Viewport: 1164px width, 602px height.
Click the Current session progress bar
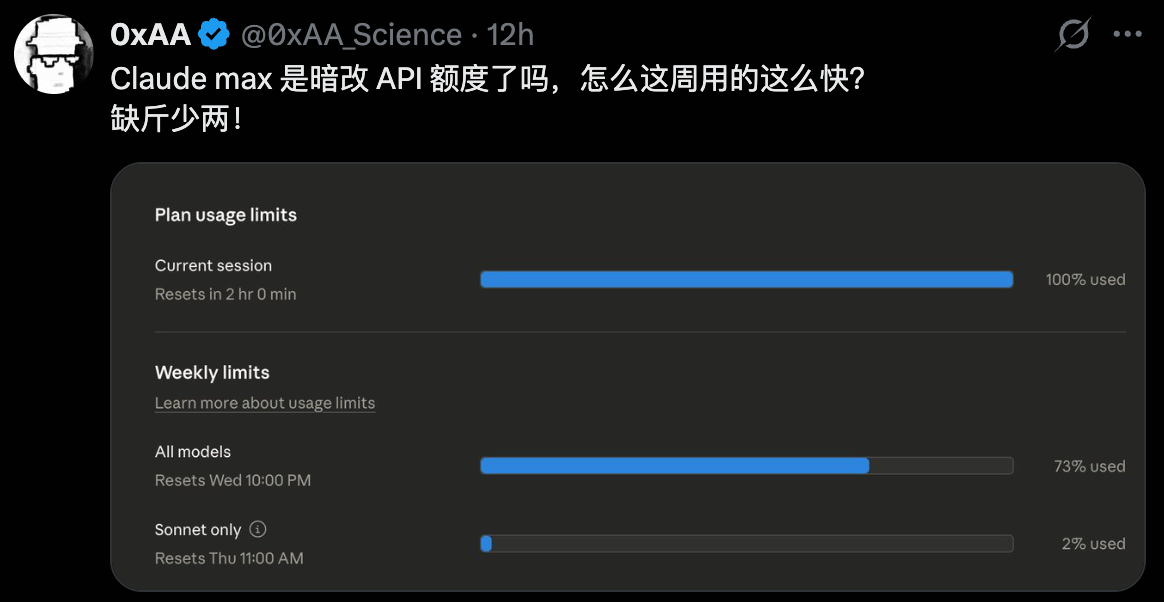tap(747, 279)
